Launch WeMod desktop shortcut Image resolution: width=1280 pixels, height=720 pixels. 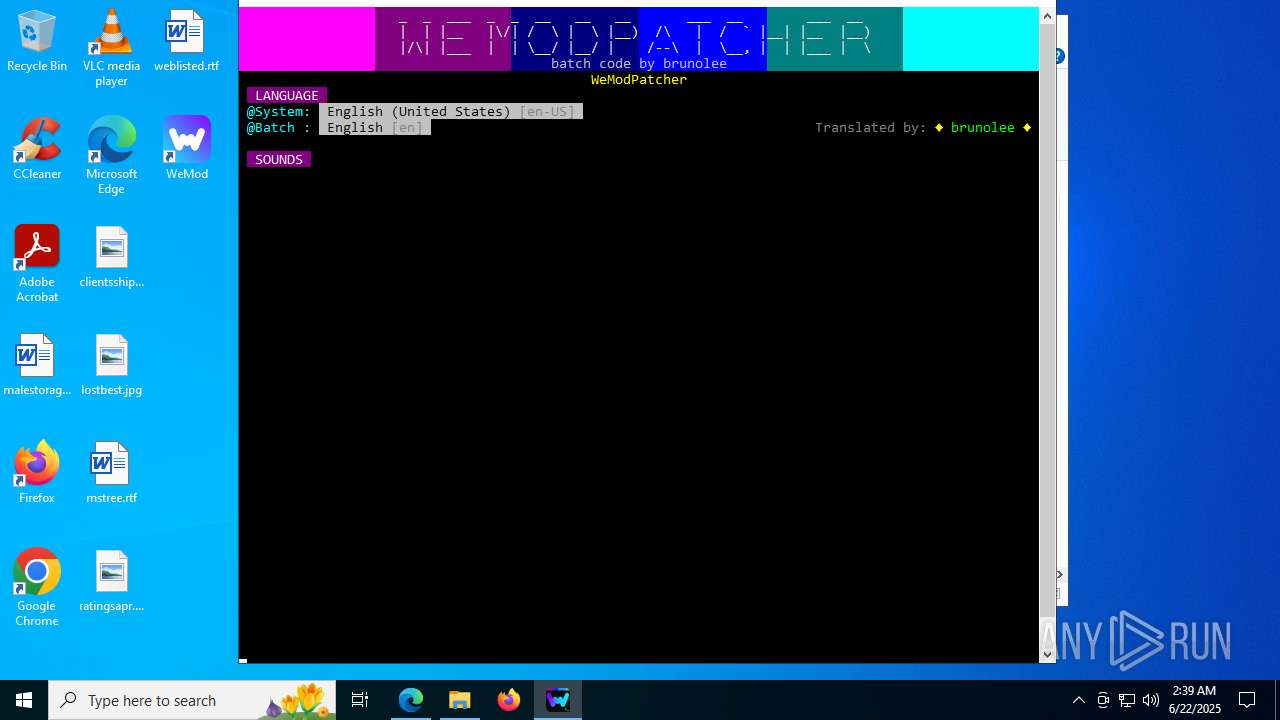point(187,150)
